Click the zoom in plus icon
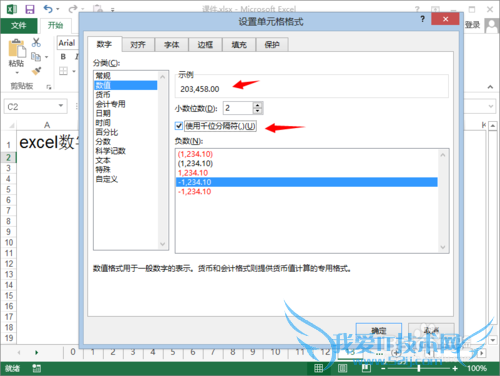The image size is (500, 376). (x=455, y=368)
